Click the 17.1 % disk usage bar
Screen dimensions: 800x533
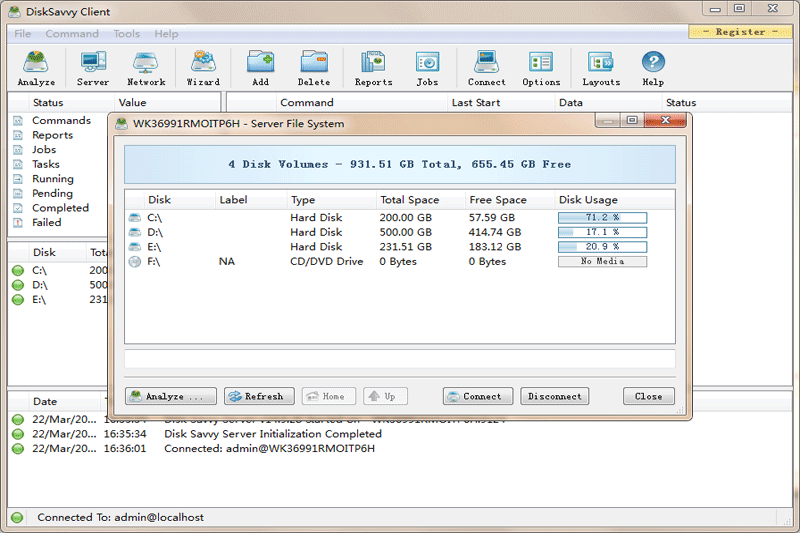603,233
